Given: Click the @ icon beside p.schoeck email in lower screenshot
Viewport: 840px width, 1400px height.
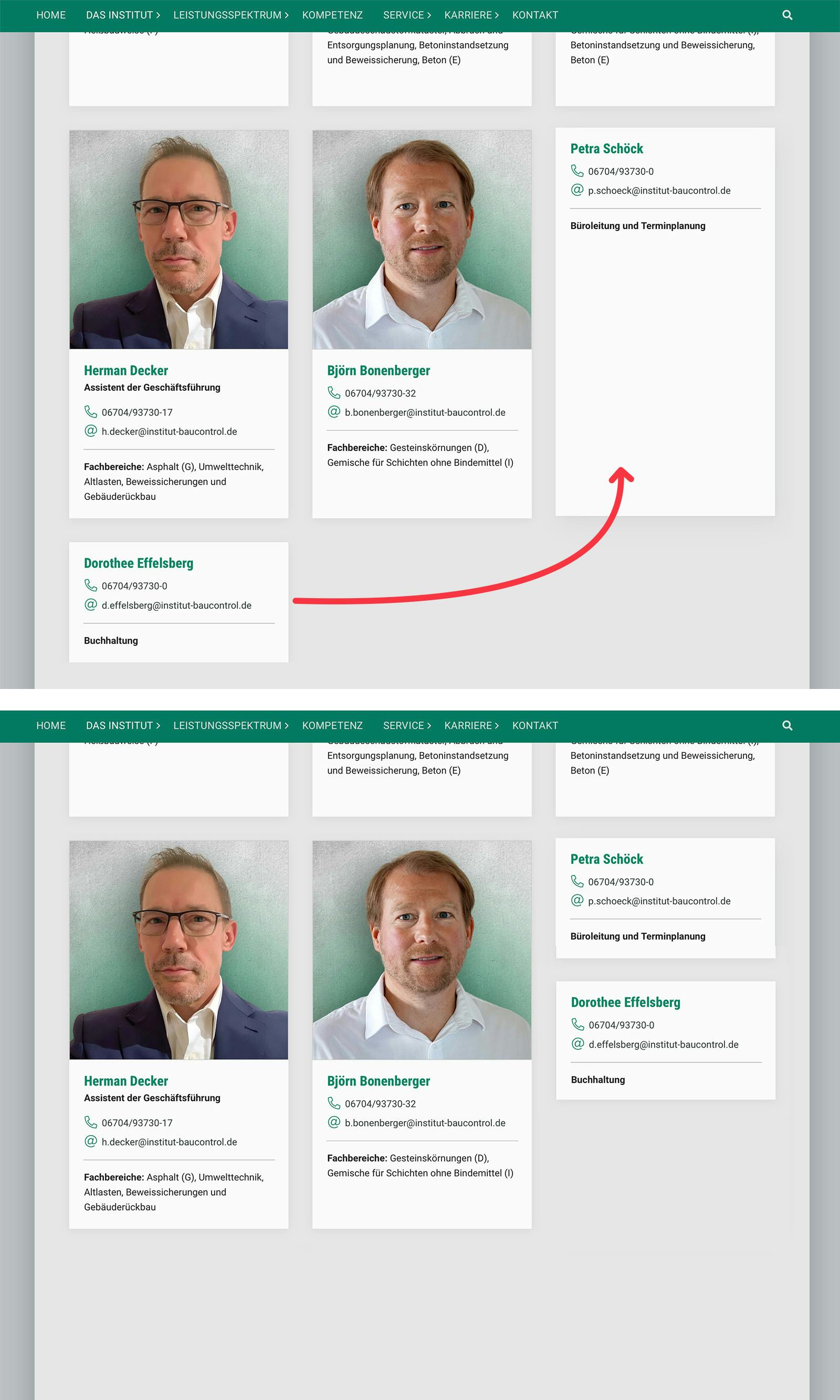Looking at the screenshot, I should [x=577, y=900].
